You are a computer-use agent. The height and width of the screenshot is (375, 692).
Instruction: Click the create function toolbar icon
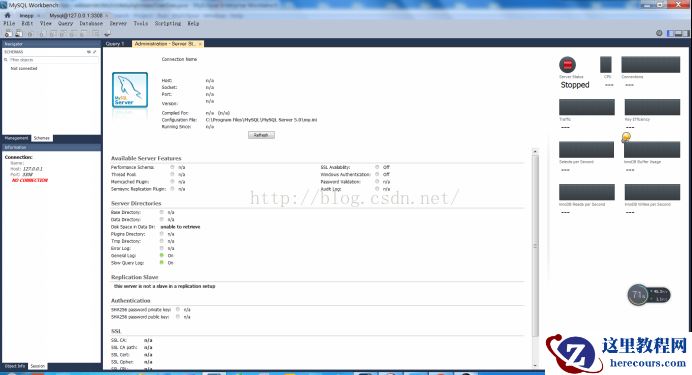(84, 34)
